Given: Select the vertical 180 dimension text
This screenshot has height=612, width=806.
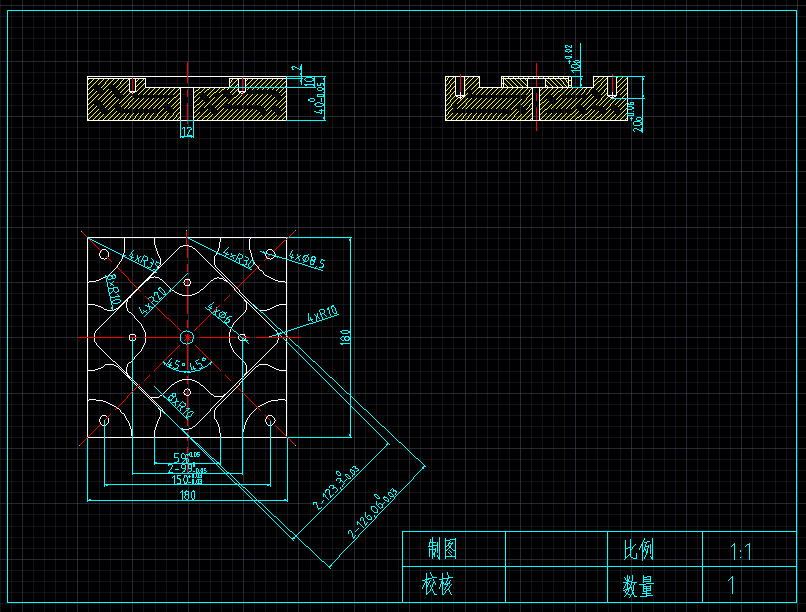Looking at the screenshot, I should click(x=346, y=338).
